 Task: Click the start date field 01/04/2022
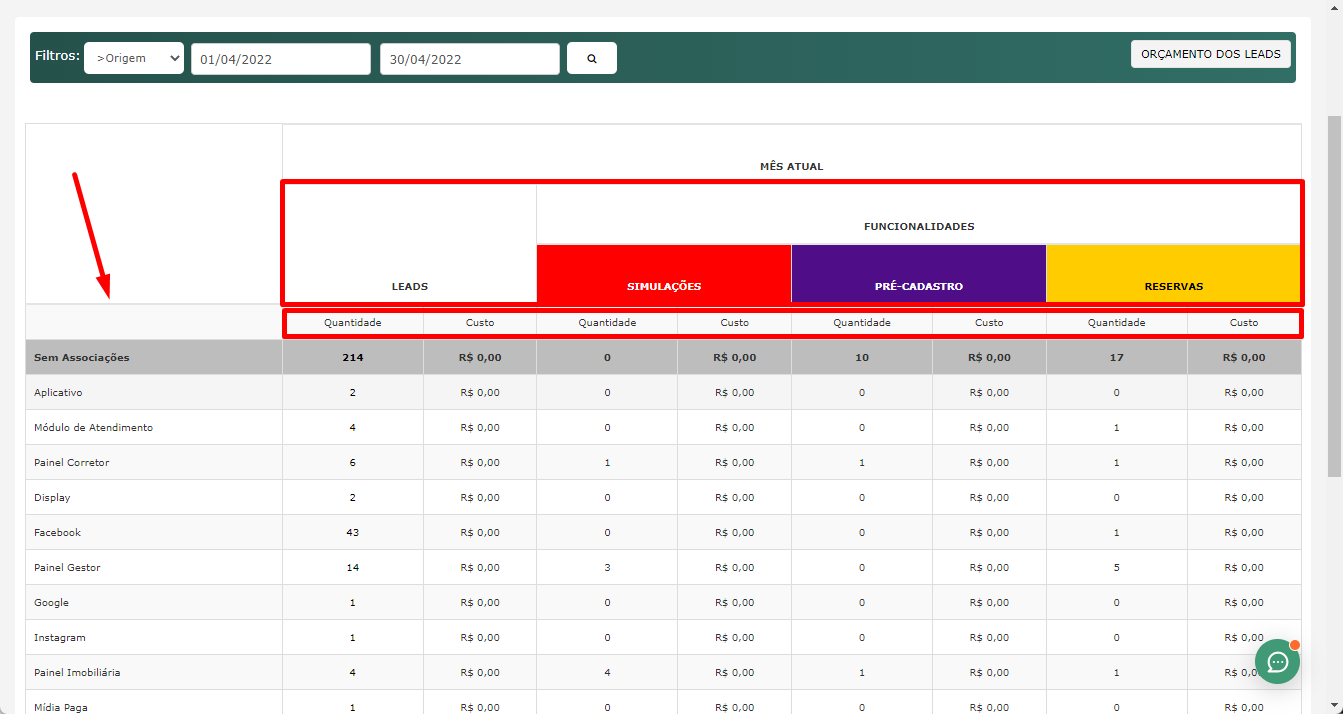pos(281,59)
